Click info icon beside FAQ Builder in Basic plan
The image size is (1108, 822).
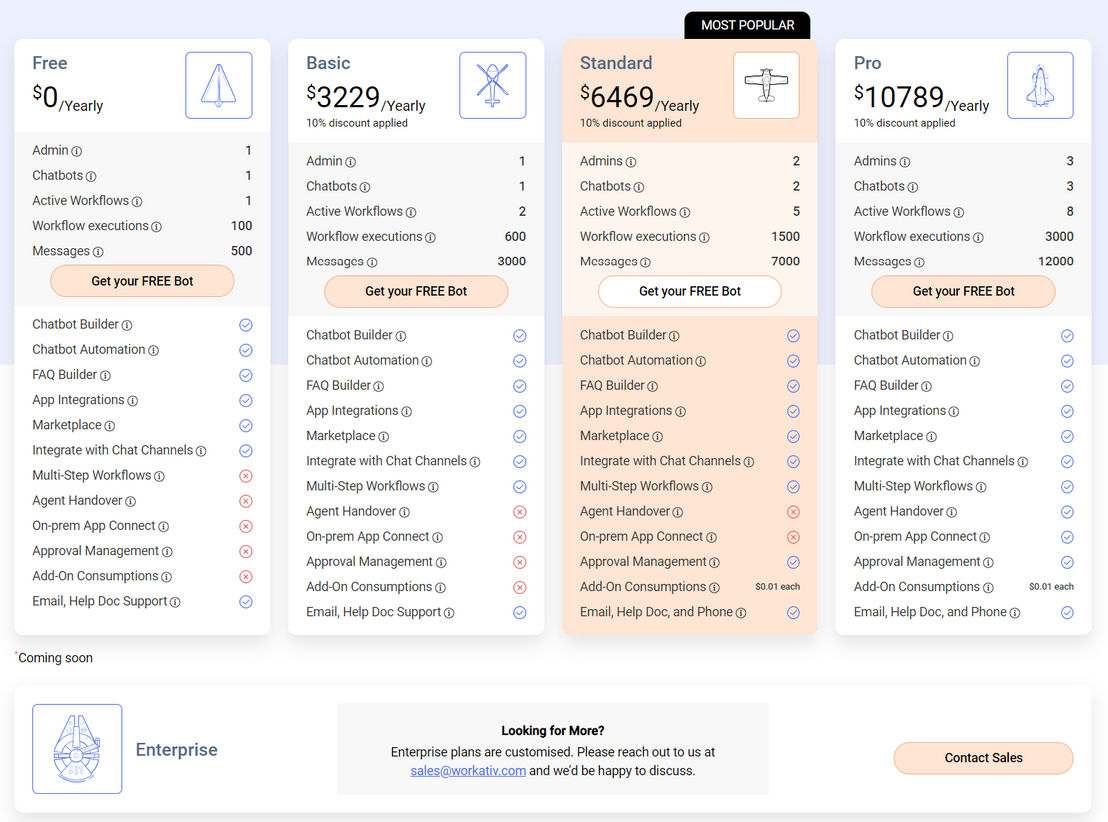pyautogui.click(x=379, y=387)
